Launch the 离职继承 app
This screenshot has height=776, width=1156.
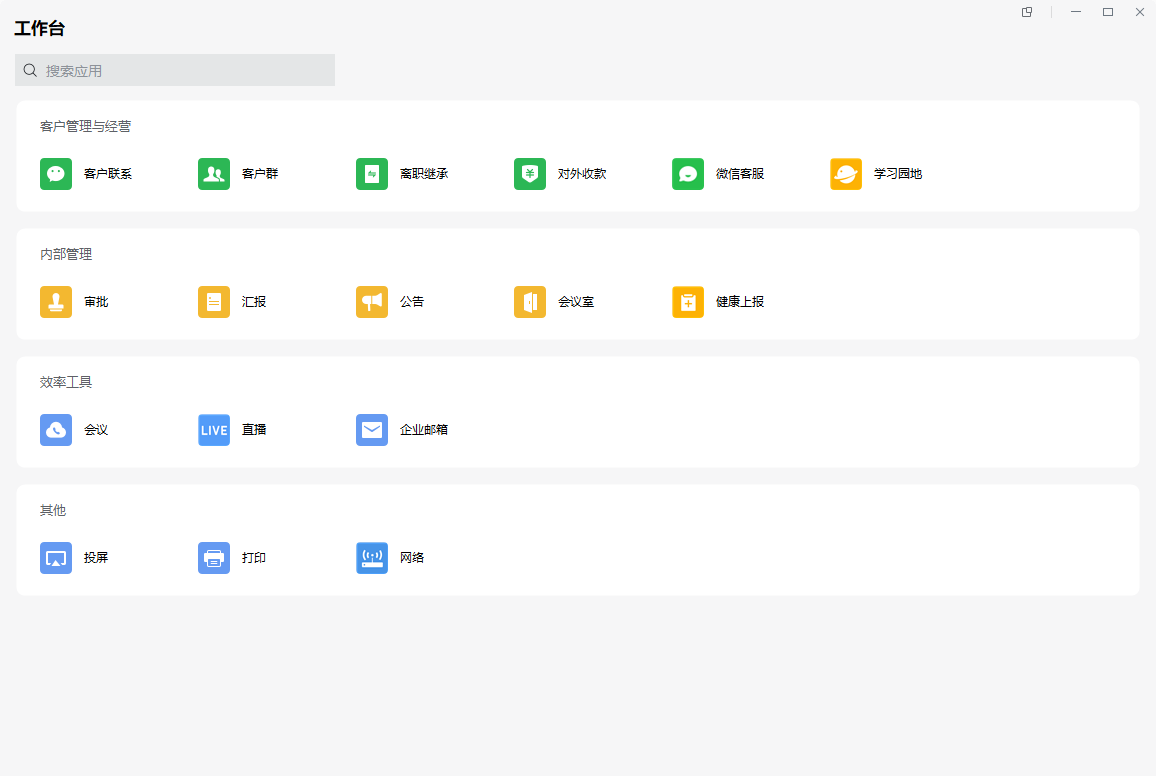pyautogui.click(x=372, y=174)
